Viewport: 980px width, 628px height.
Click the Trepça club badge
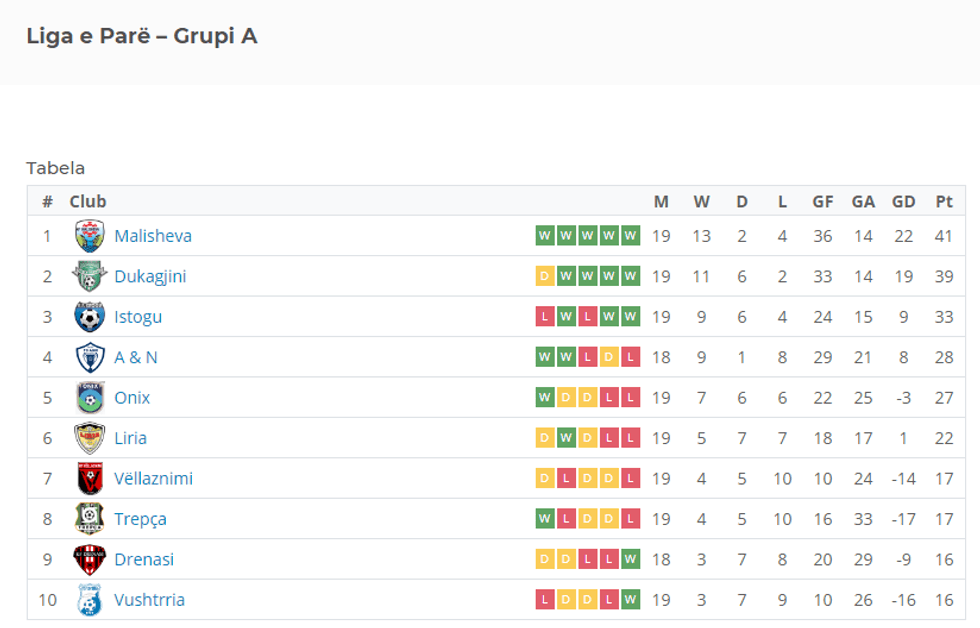(x=89, y=519)
